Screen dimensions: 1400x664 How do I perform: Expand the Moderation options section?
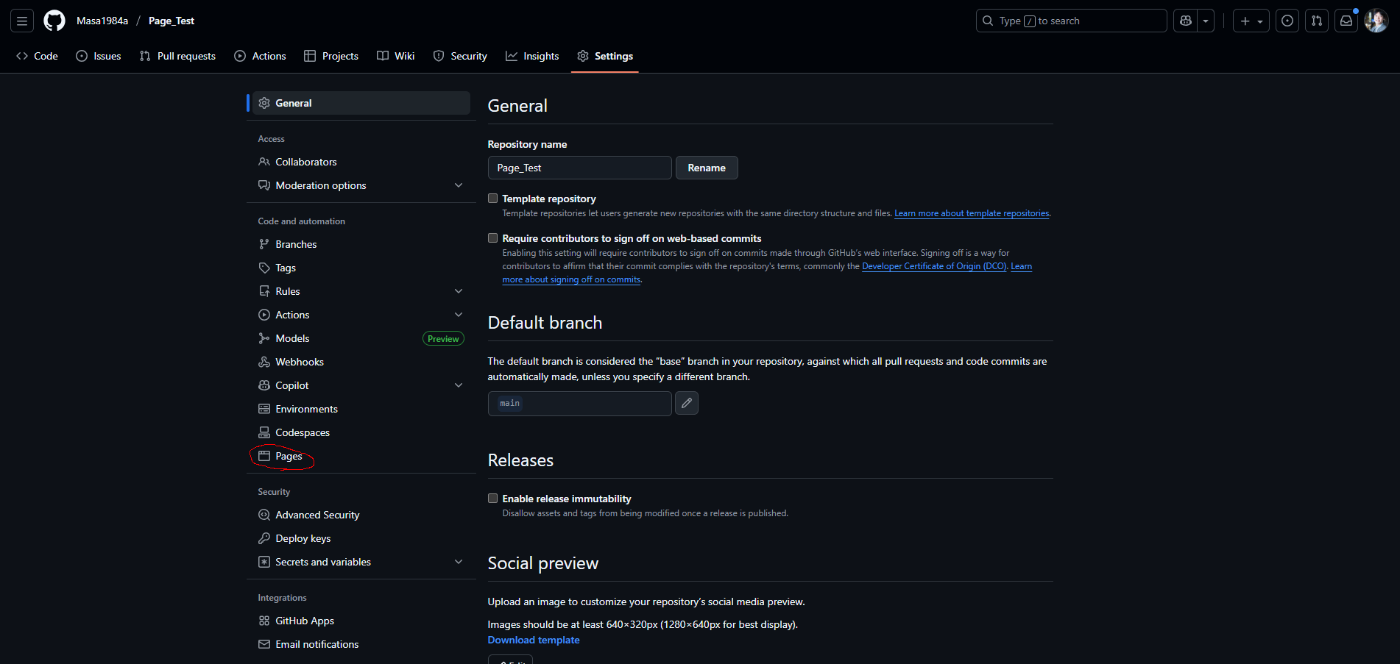[x=458, y=186]
